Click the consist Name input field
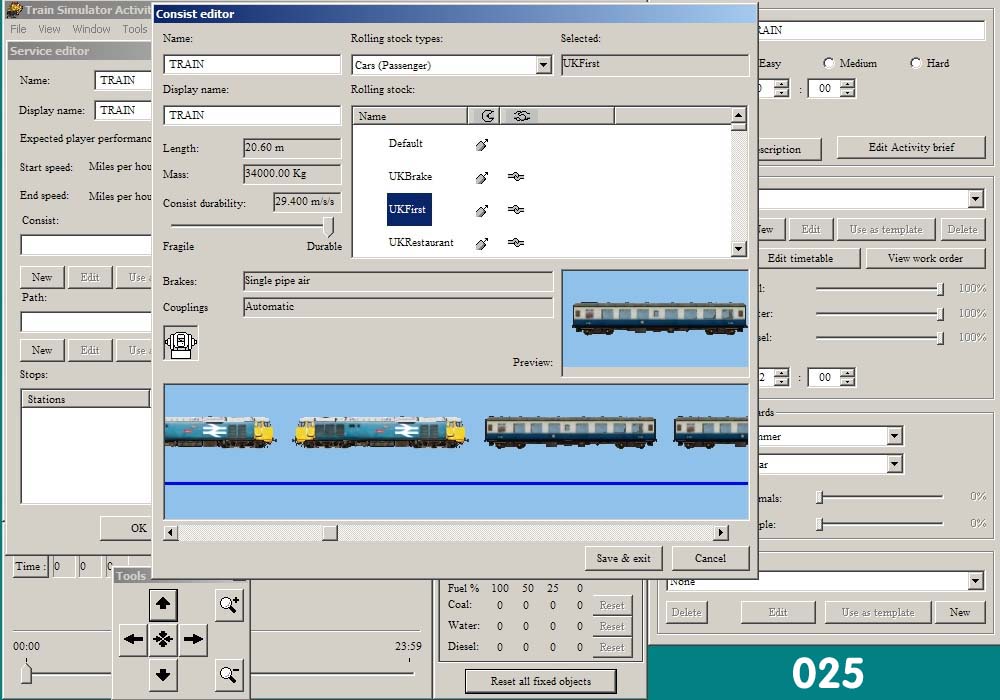This screenshot has height=700, width=1000. tap(252, 64)
